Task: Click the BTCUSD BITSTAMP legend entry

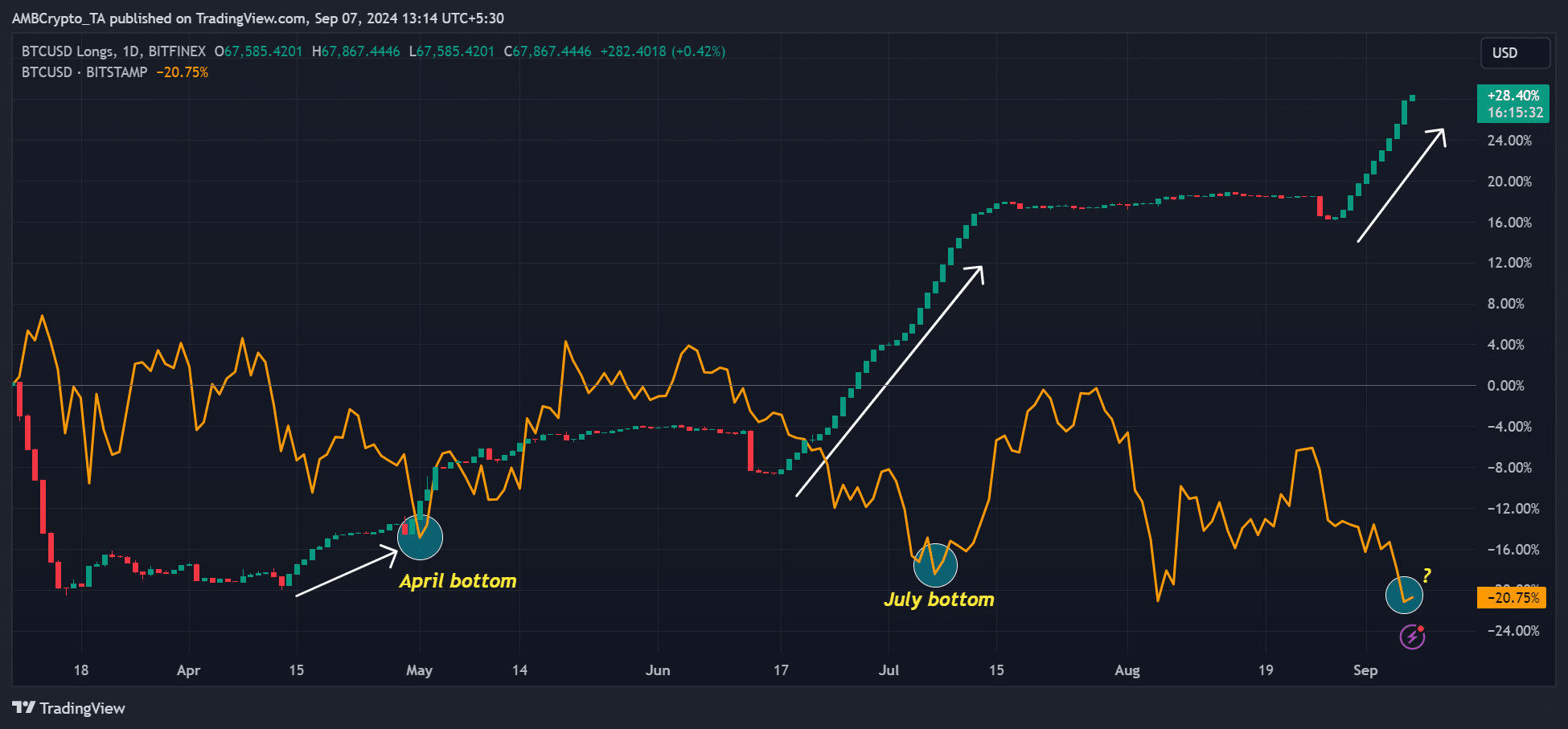Action: (x=84, y=72)
